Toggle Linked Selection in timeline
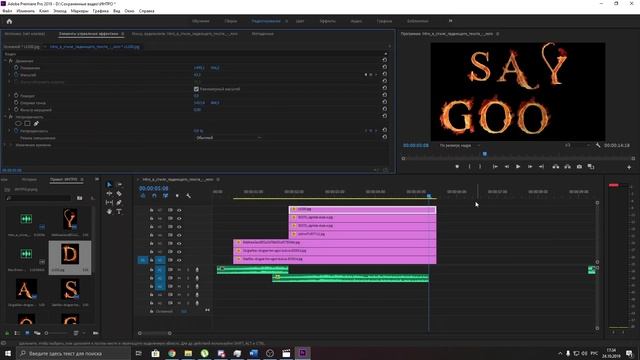Image resolution: width=640 pixels, height=360 pixels. pos(166,196)
